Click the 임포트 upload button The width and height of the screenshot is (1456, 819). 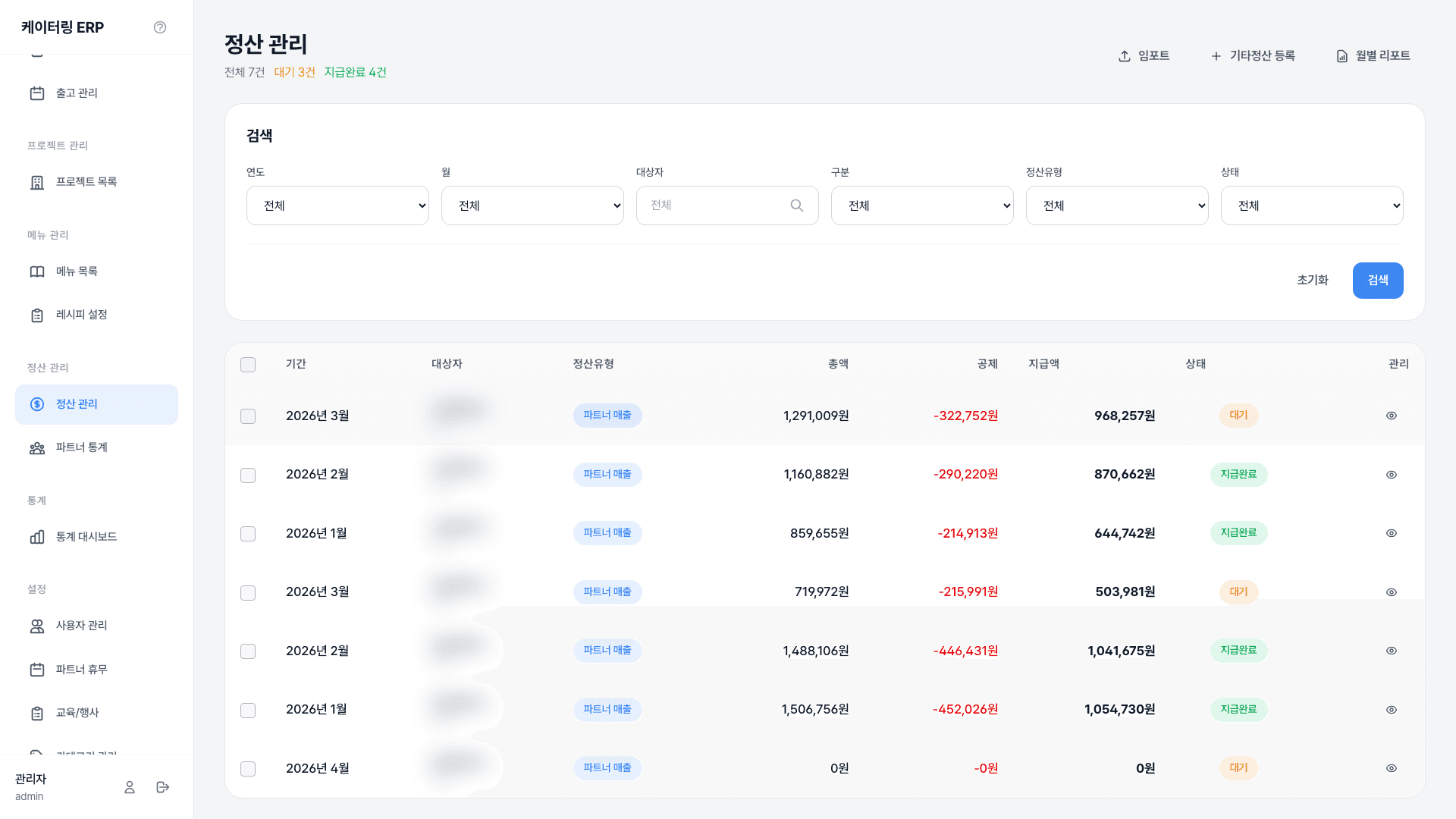pyautogui.click(x=1144, y=56)
